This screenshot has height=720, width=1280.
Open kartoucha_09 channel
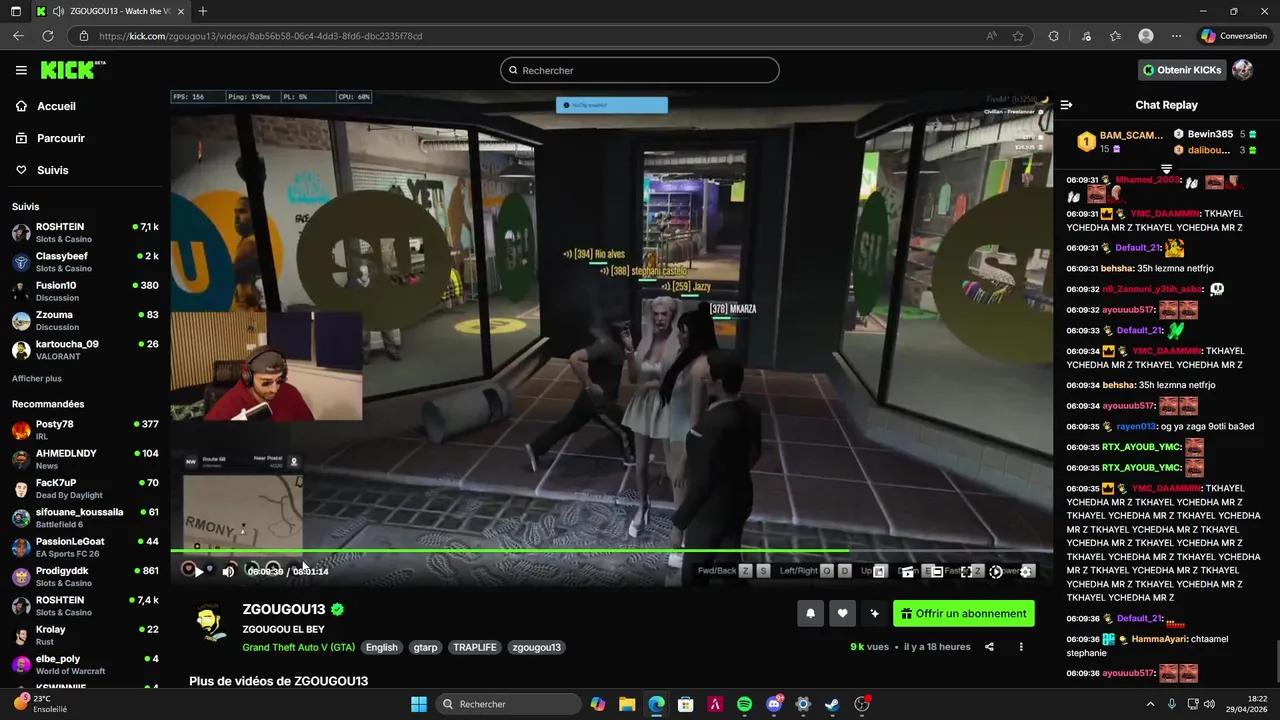(85, 350)
